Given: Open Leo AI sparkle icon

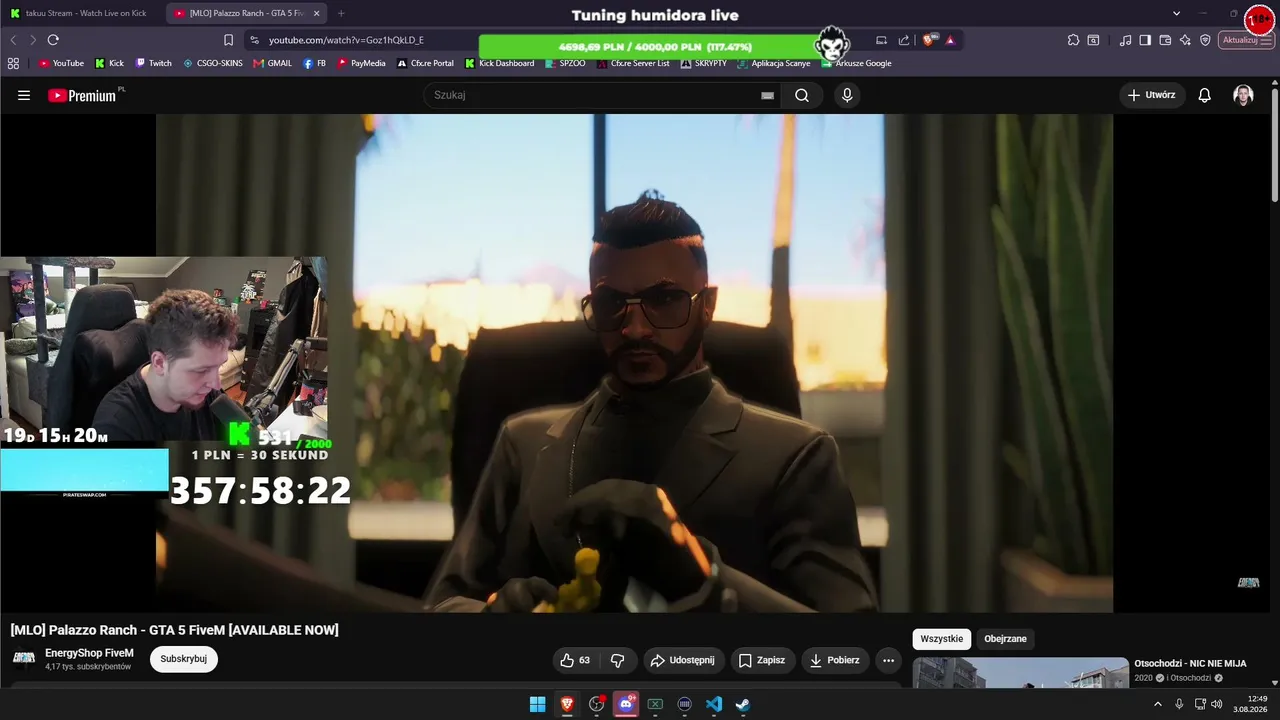Looking at the screenshot, I should pyautogui.click(x=1185, y=40).
